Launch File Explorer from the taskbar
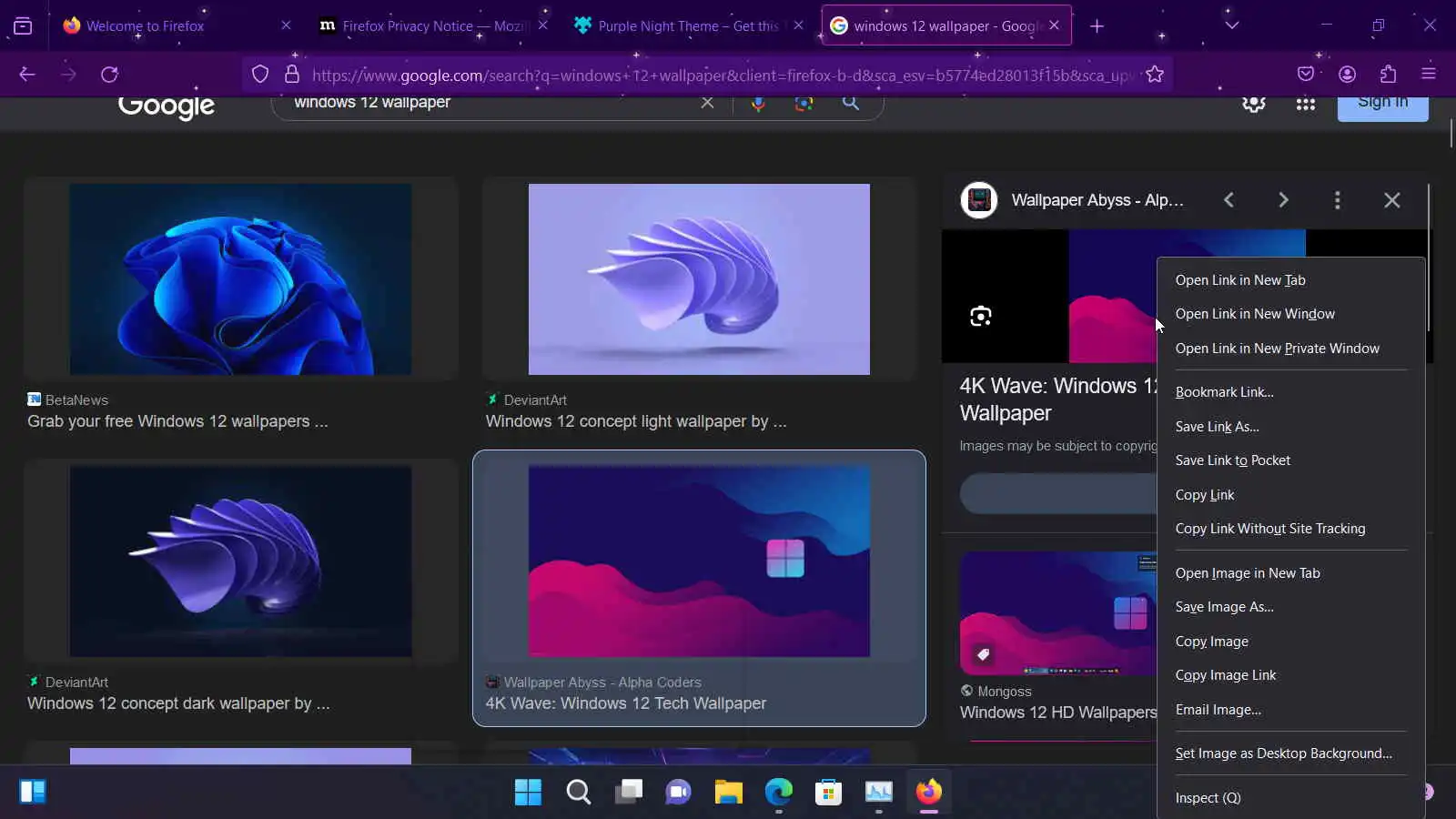1456x819 pixels. click(x=728, y=793)
